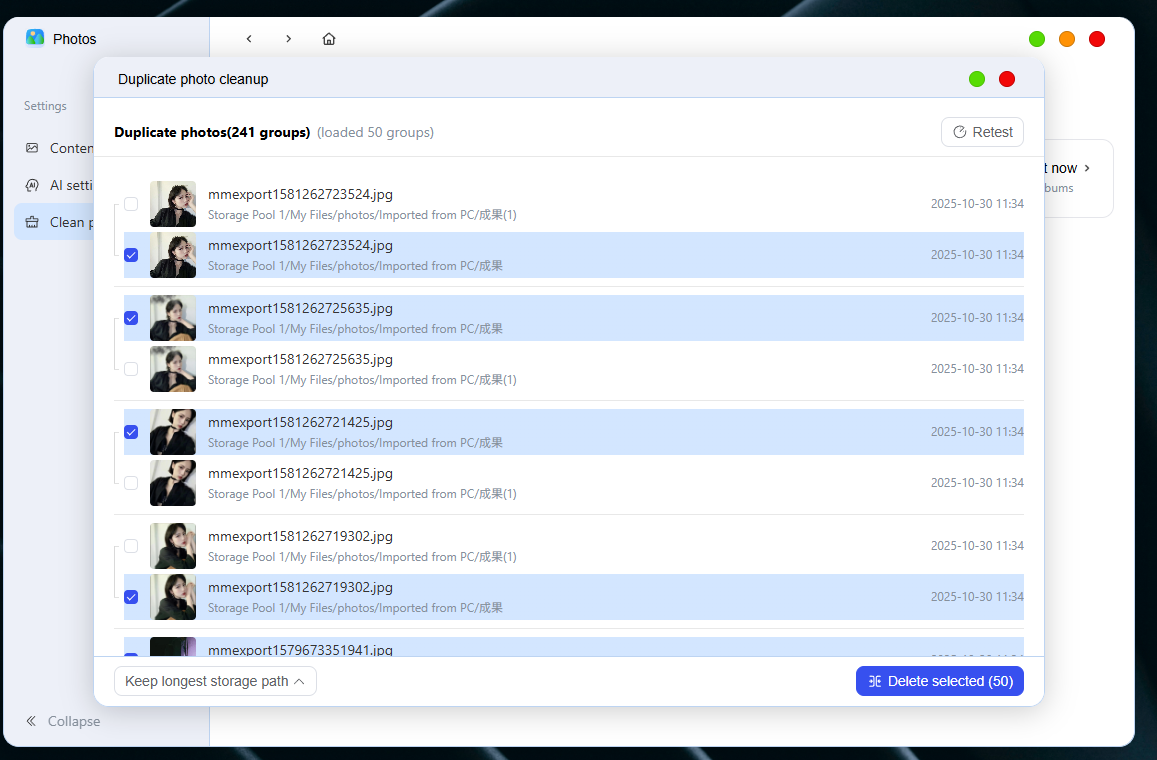The height and width of the screenshot is (760, 1157).
Task: Maximize the Duplicate photo cleanup dialog
Action: click(977, 79)
